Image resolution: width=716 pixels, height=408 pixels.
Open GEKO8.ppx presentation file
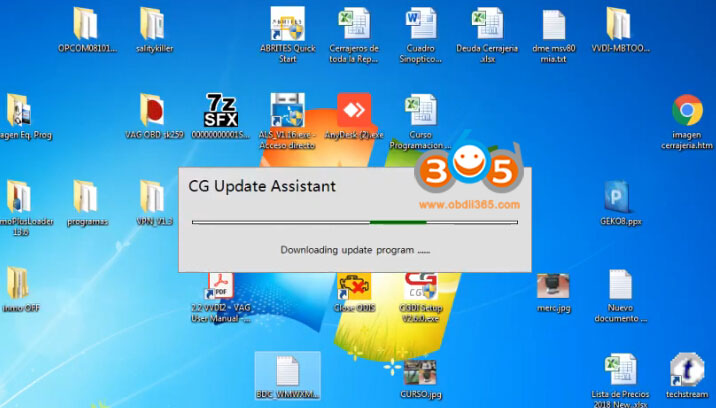pos(620,197)
